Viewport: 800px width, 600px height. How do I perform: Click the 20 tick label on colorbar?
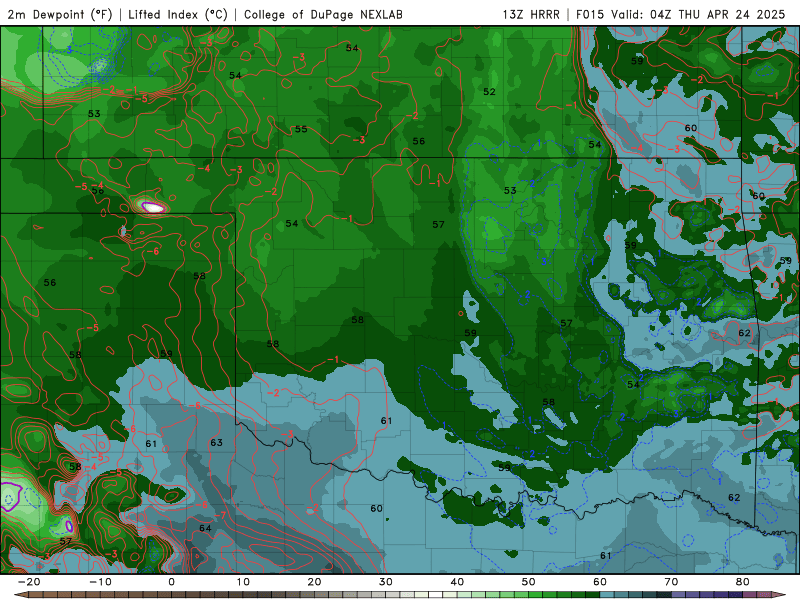[x=314, y=582]
